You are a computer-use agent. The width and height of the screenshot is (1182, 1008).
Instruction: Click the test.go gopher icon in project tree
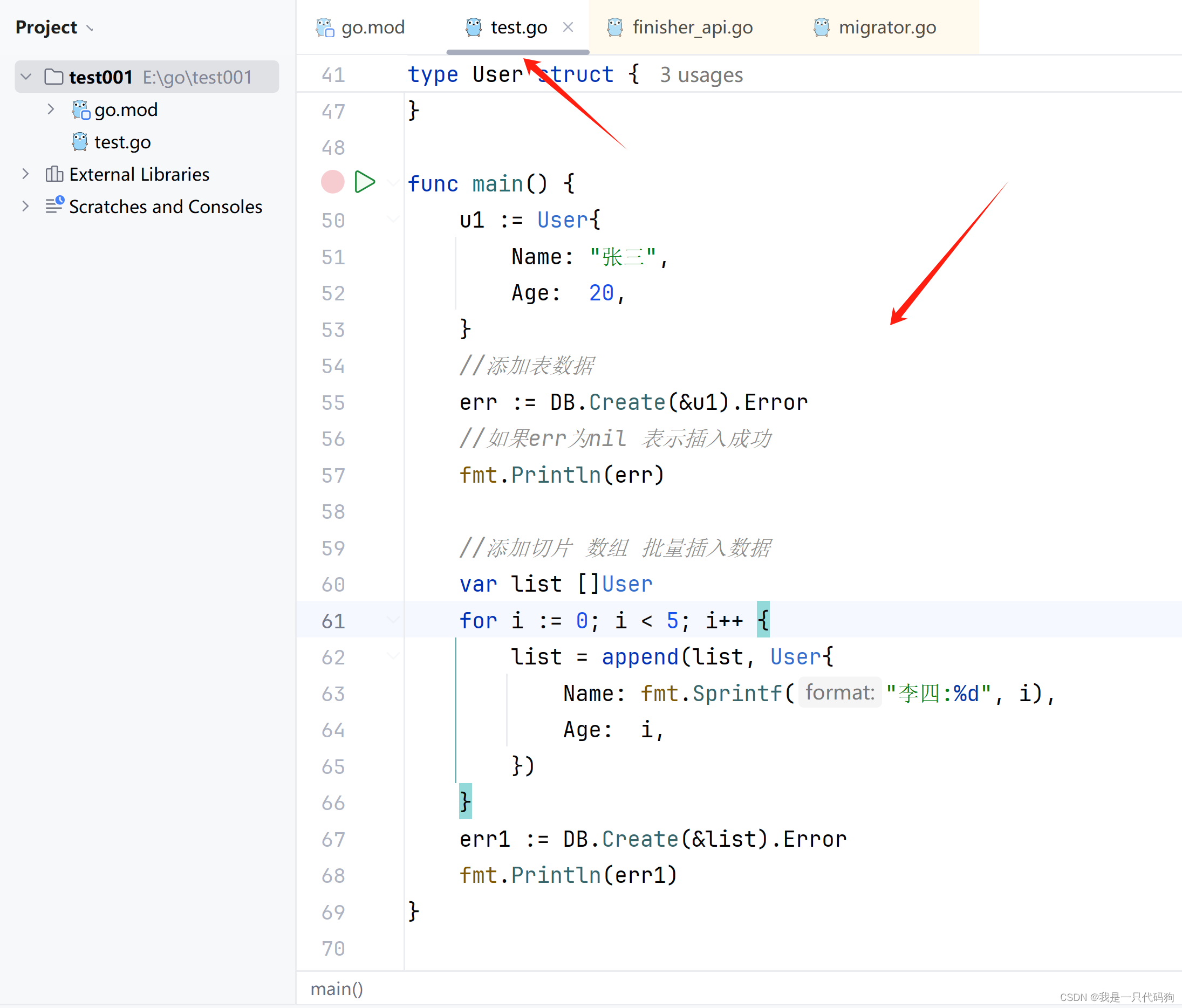coord(80,141)
